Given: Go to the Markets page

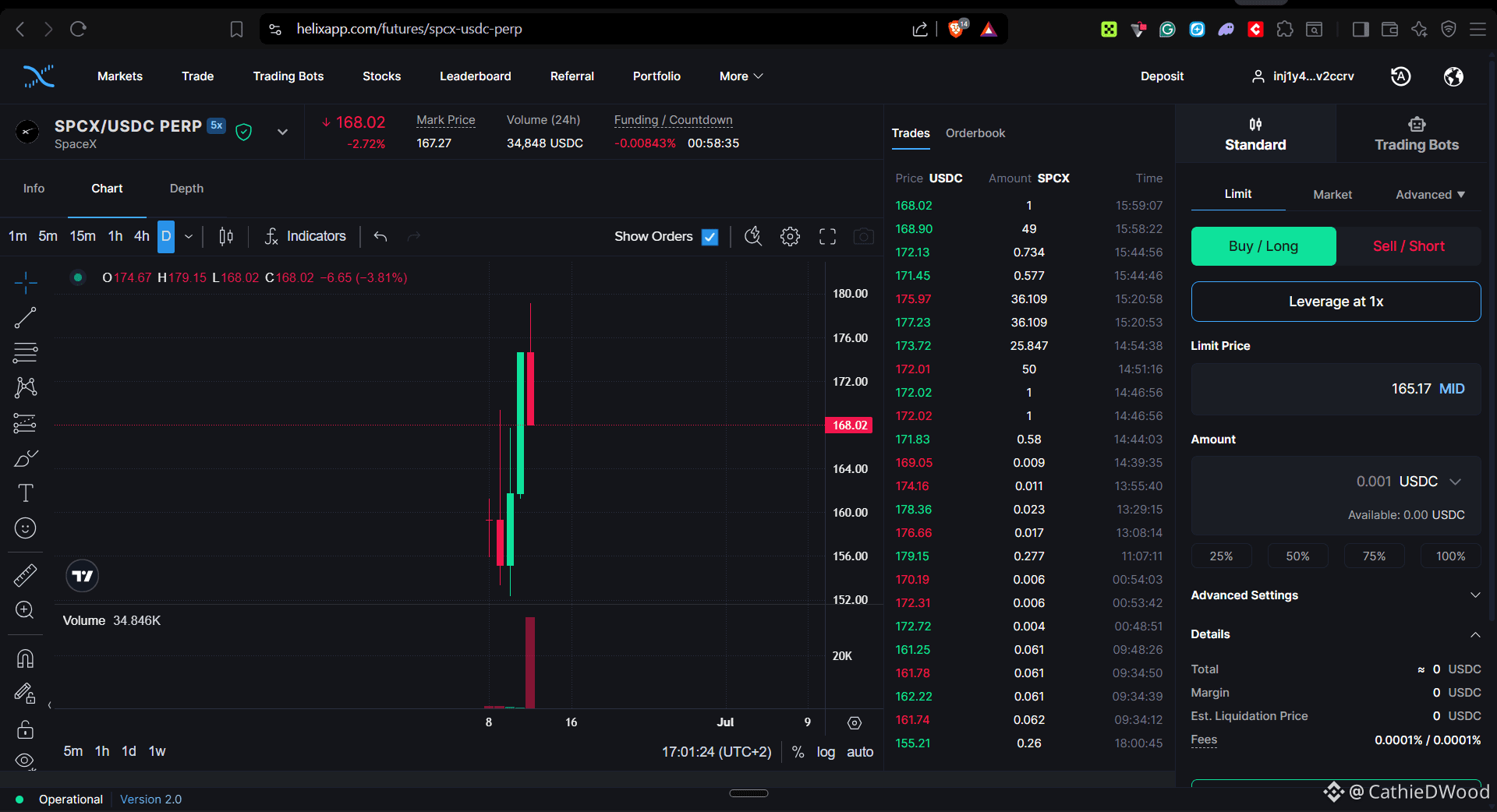Looking at the screenshot, I should point(120,76).
